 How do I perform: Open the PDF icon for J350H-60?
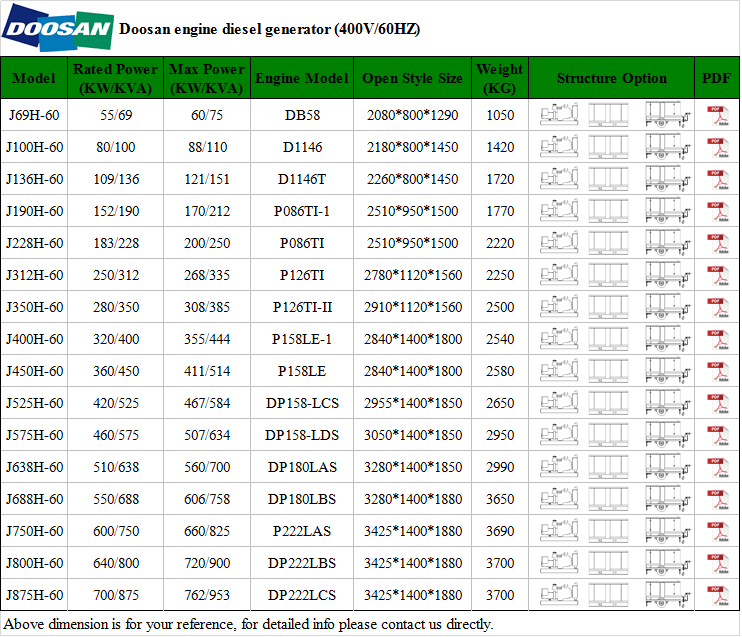718,307
